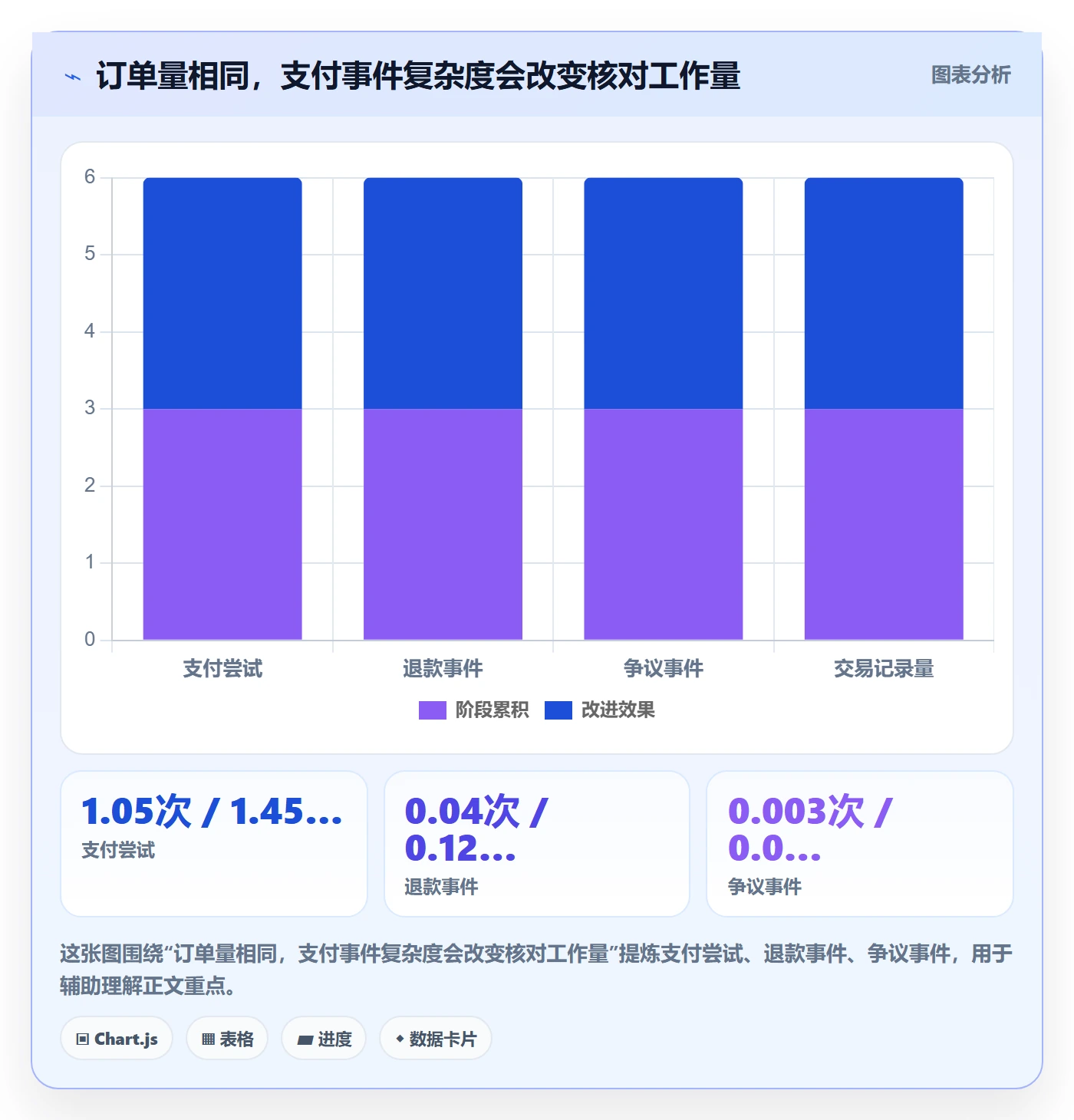The image size is (1074, 1120).
Task: Click the lightning bolt icon beside the title
Action: point(73,77)
